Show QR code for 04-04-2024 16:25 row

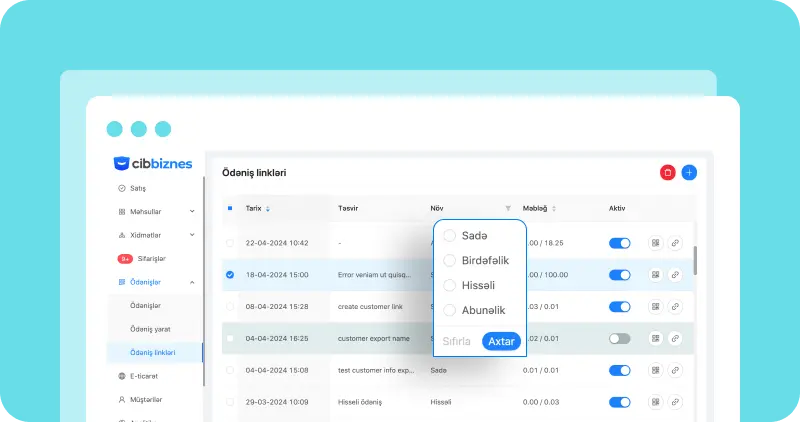pyautogui.click(x=655, y=339)
